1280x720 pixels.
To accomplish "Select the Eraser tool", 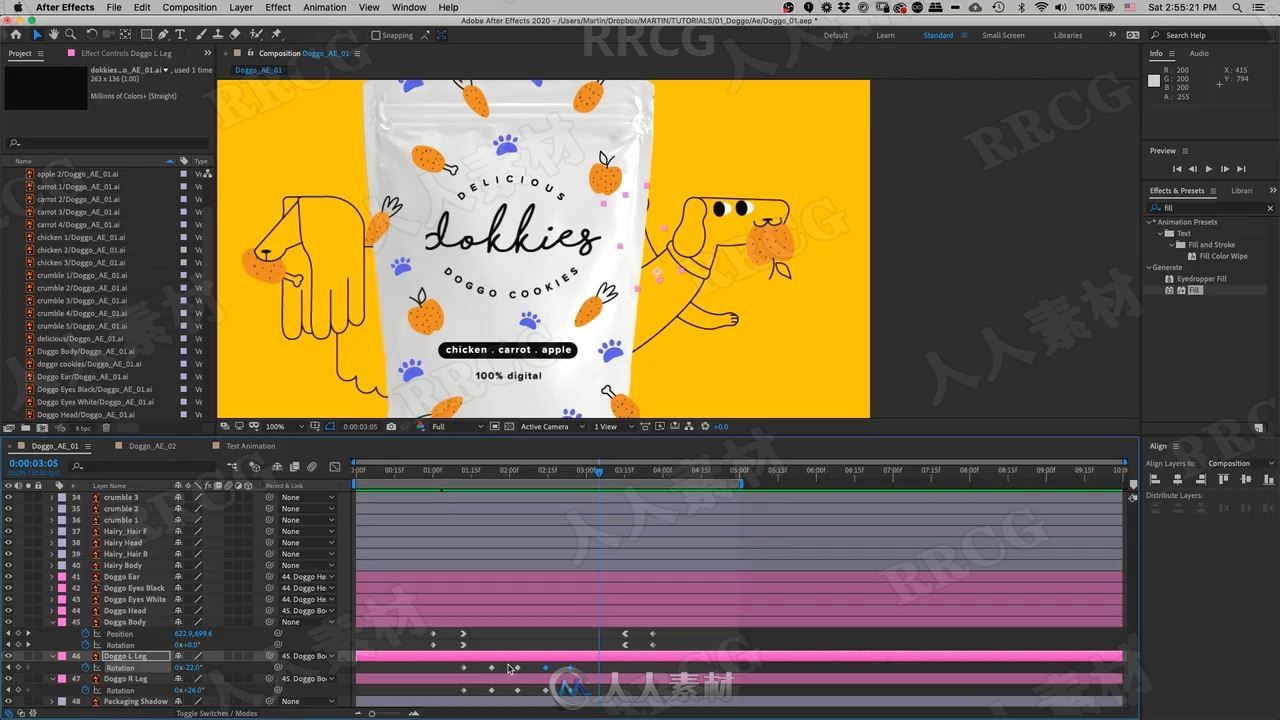I will pos(234,34).
